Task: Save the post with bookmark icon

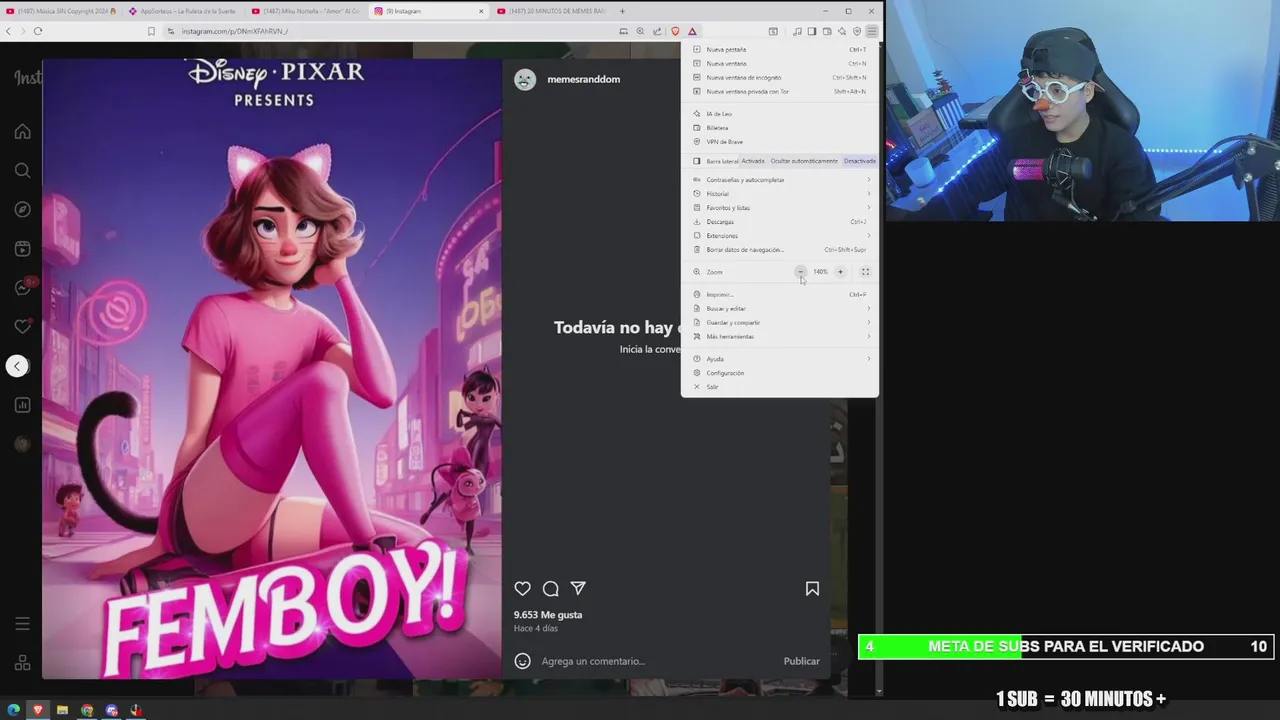Action: 812,589
